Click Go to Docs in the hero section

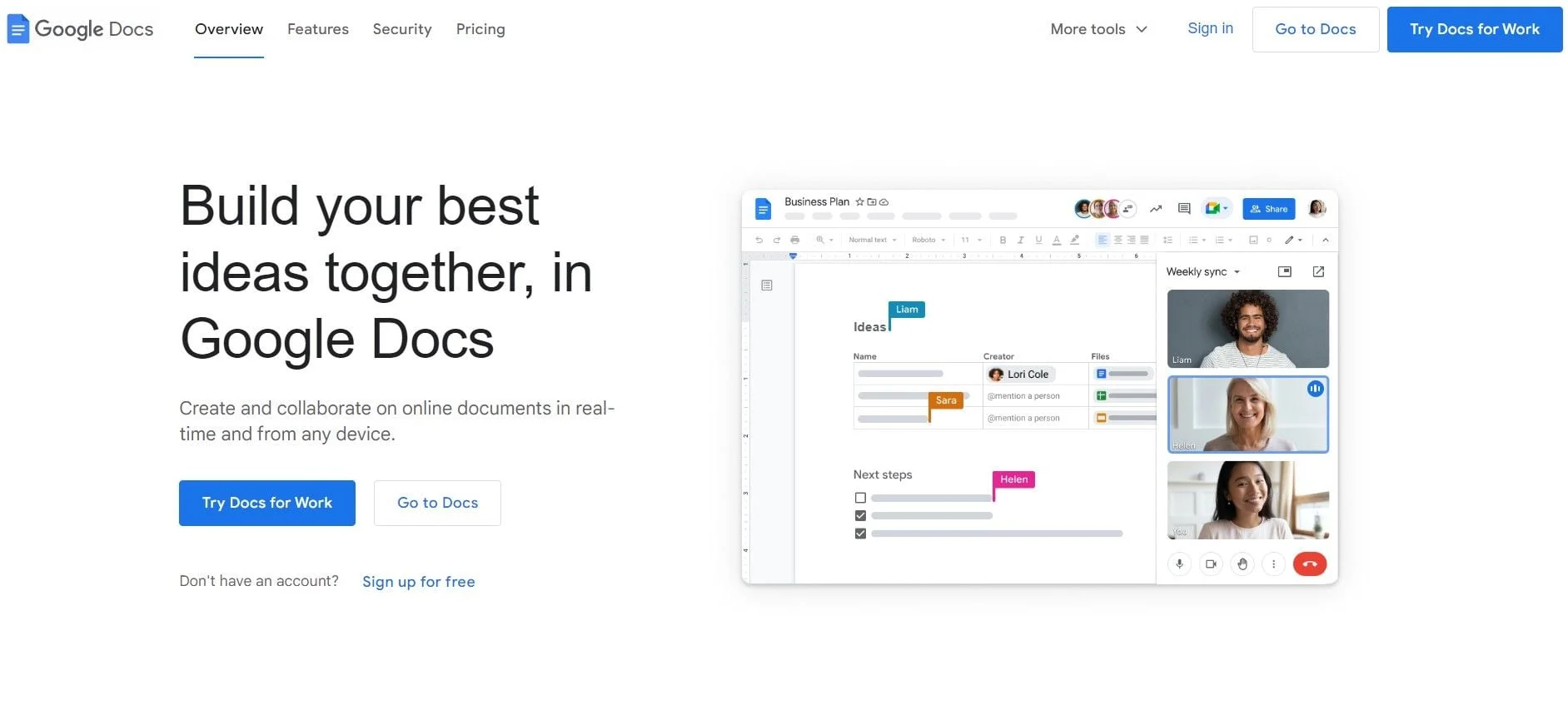tap(437, 503)
